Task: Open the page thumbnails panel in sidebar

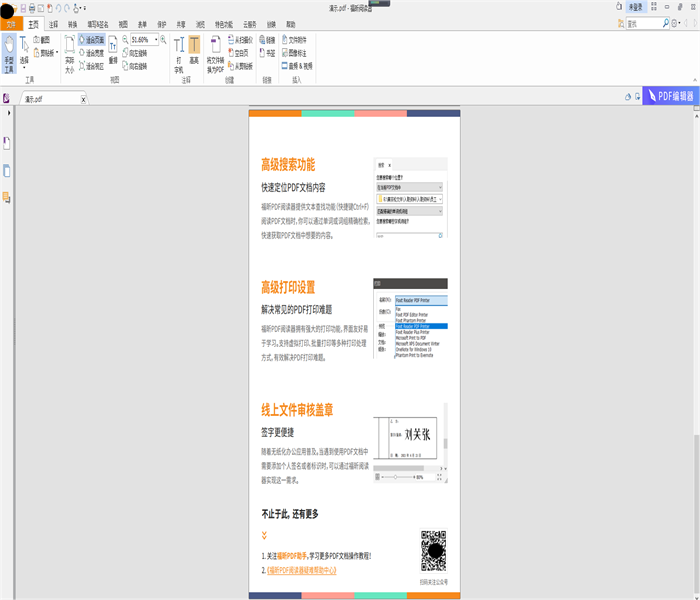Action: (6, 170)
